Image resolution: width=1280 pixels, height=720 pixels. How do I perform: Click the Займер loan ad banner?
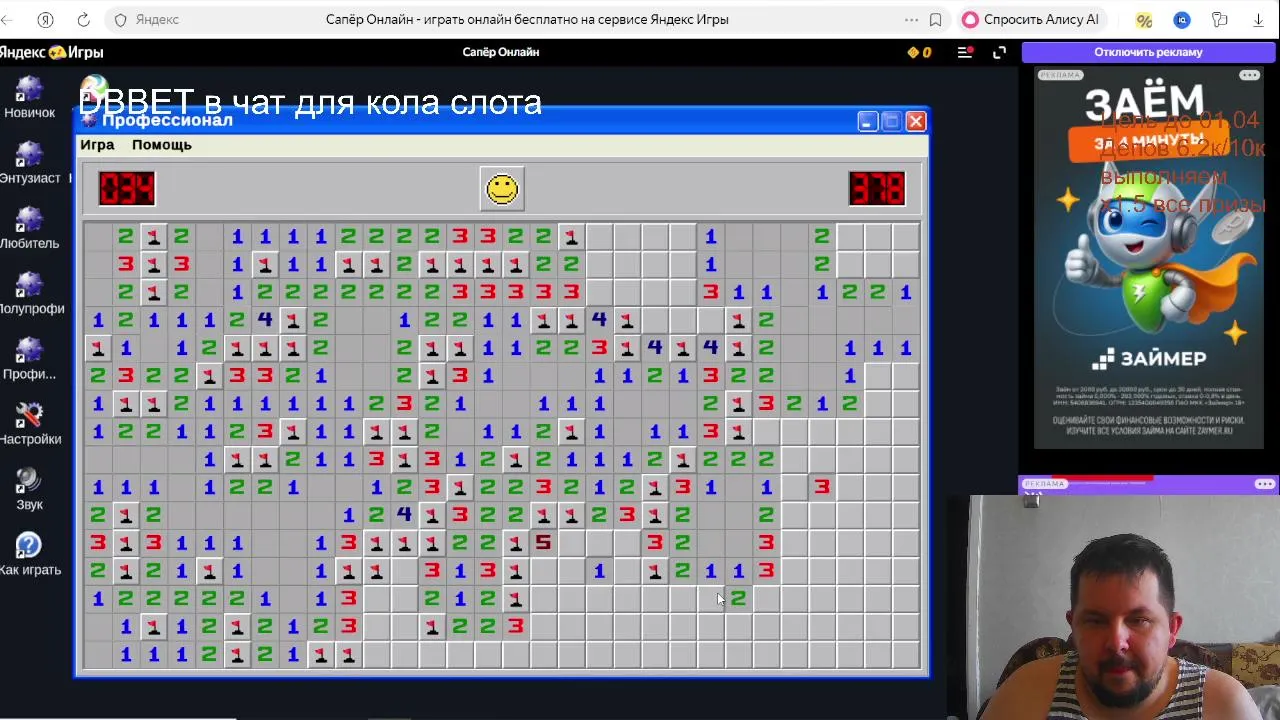pos(1149,258)
